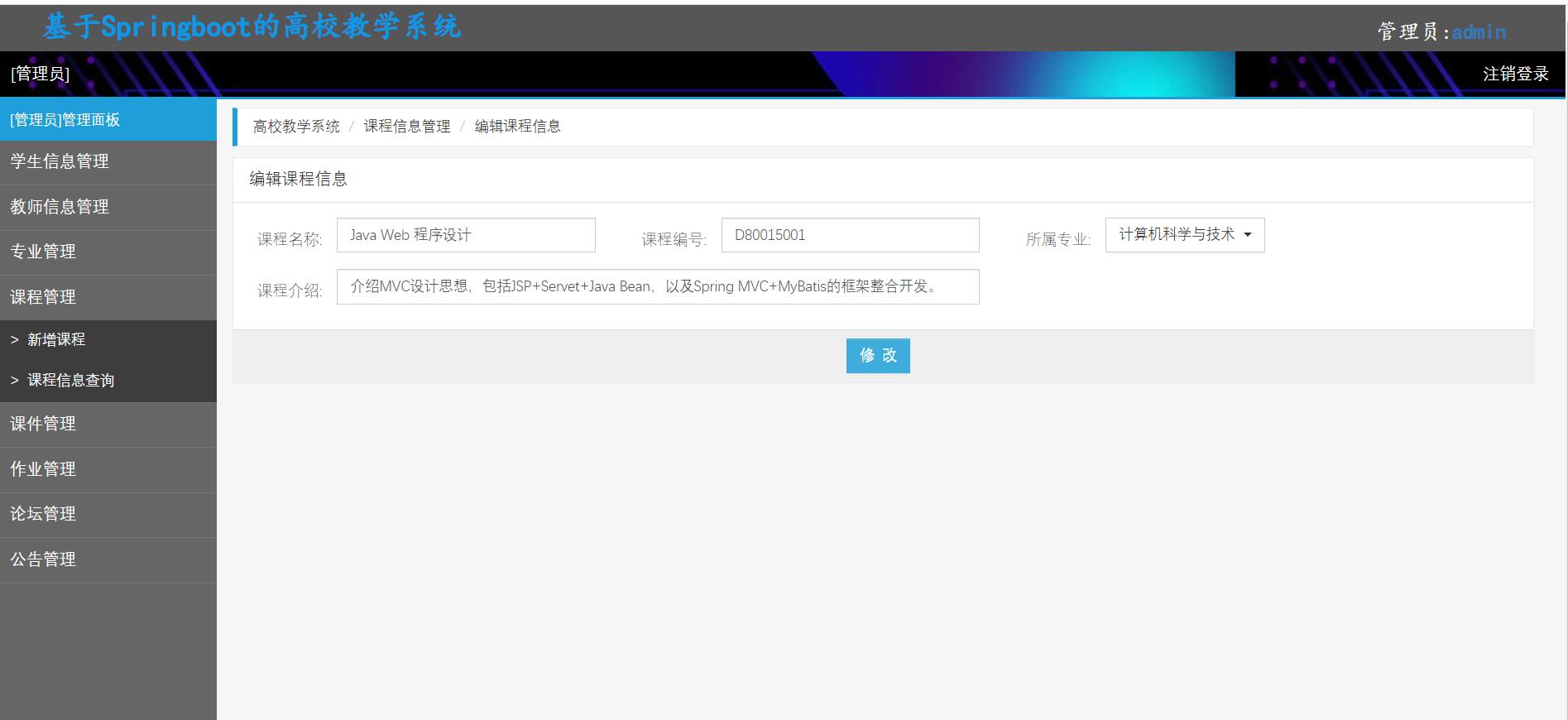
Task: Click 课程信息管理 breadcrumb link
Action: [x=407, y=127]
